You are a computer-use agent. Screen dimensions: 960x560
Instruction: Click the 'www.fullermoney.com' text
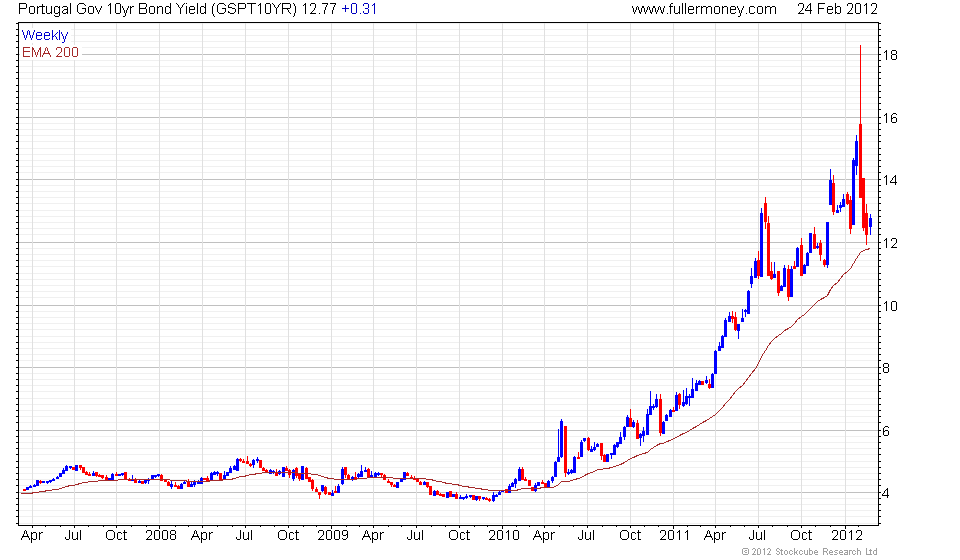pos(704,9)
